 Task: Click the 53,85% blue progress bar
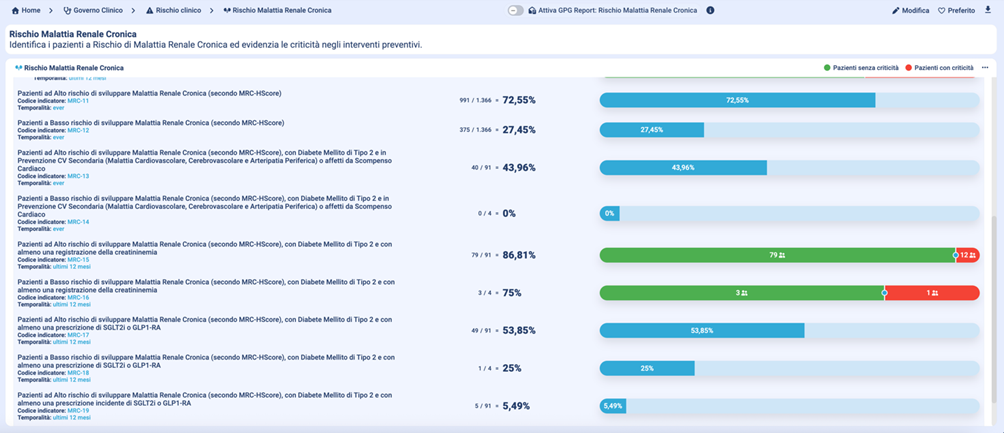[700, 330]
